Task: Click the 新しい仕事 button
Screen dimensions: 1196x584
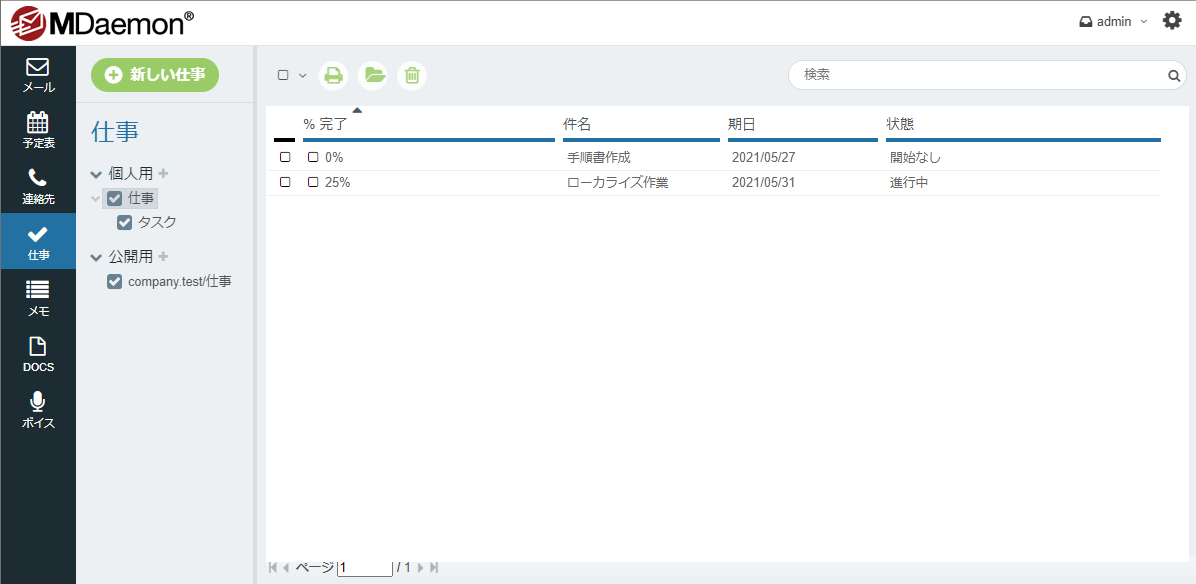Action: (x=155, y=75)
